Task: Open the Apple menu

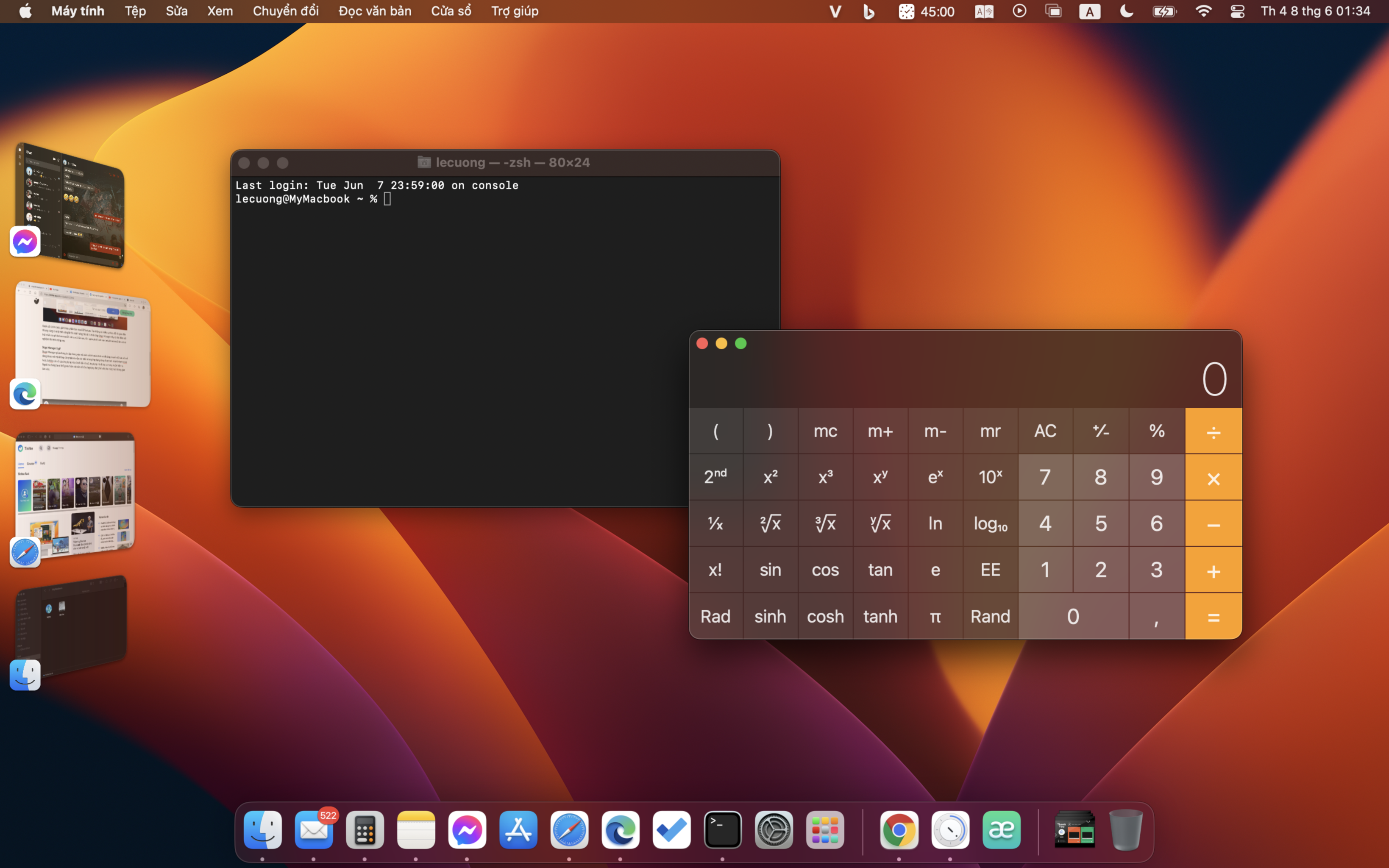Action: pyautogui.click(x=25, y=11)
